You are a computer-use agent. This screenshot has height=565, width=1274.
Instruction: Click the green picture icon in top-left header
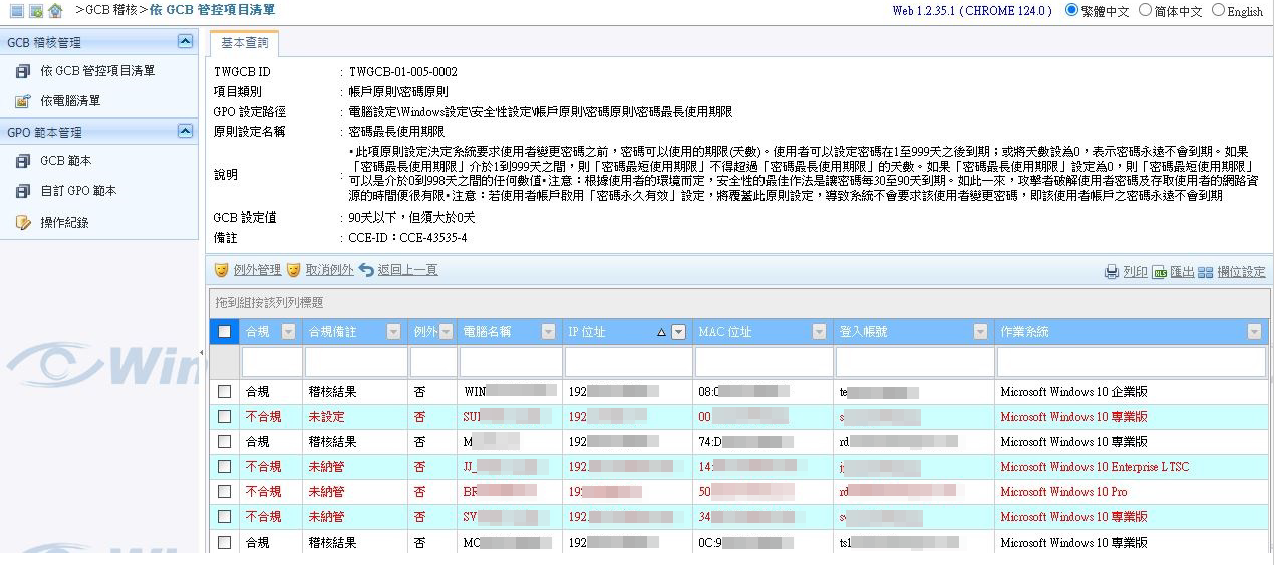[36, 10]
